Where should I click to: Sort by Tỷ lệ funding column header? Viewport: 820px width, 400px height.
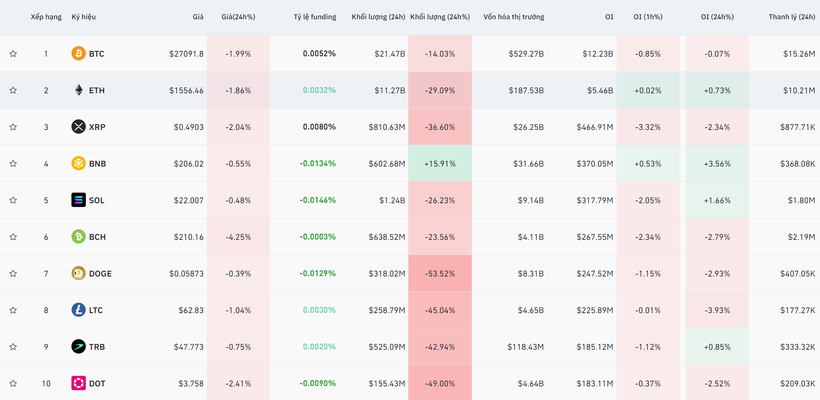click(314, 17)
